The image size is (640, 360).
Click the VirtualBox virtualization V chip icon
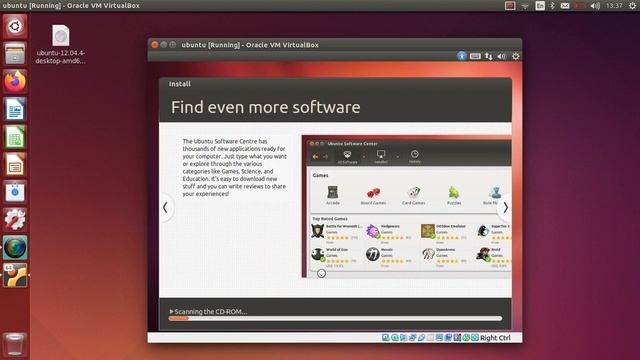[x=457, y=338]
